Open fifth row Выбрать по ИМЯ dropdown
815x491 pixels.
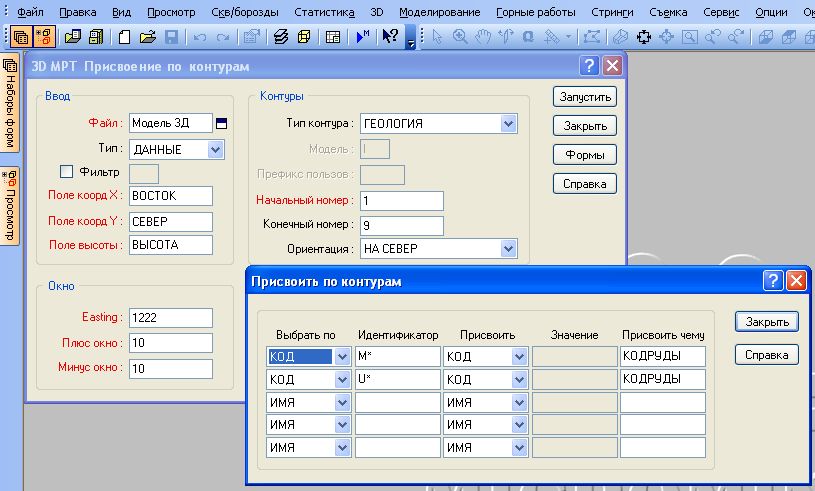pos(342,447)
